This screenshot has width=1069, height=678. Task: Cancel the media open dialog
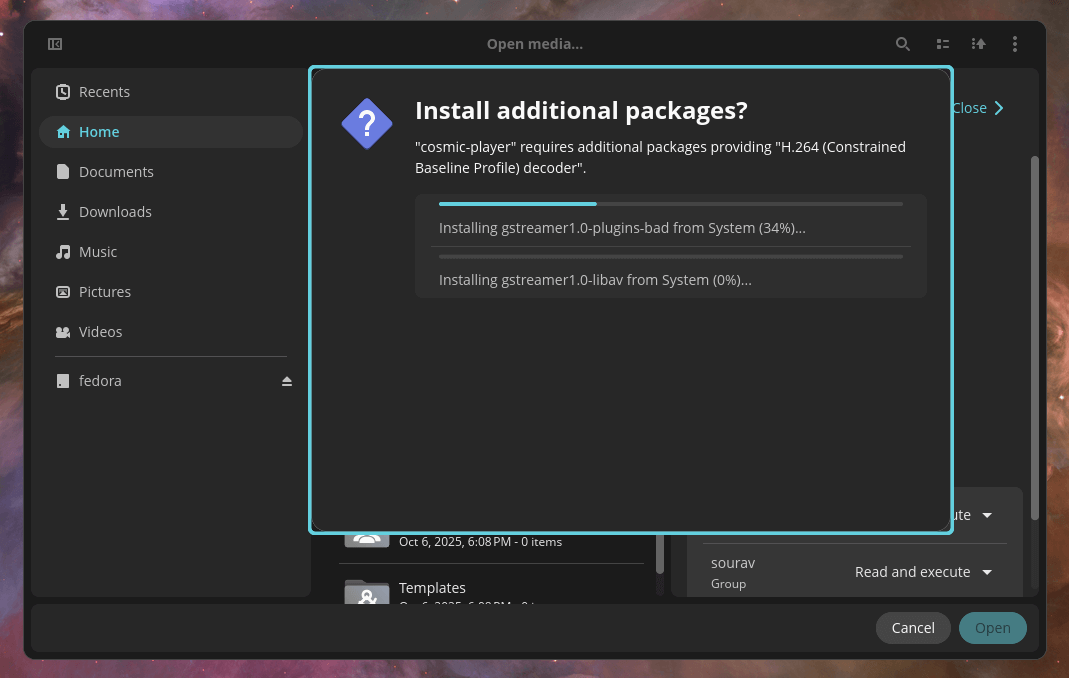[912, 627]
